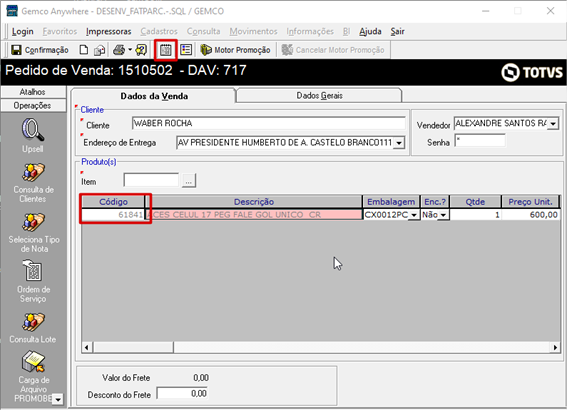Click the horizontal scrollbar thumb

click(x=133, y=347)
